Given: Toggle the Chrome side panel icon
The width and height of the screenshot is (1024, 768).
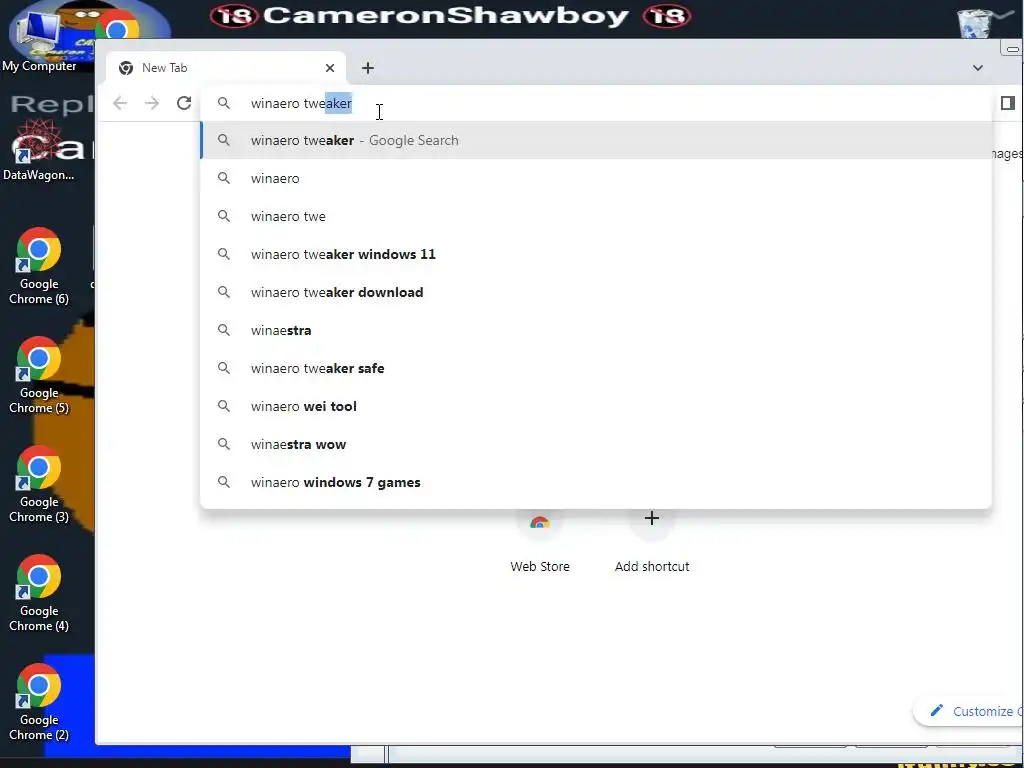Looking at the screenshot, I should pyautogui.click(x=1008, y=103).
